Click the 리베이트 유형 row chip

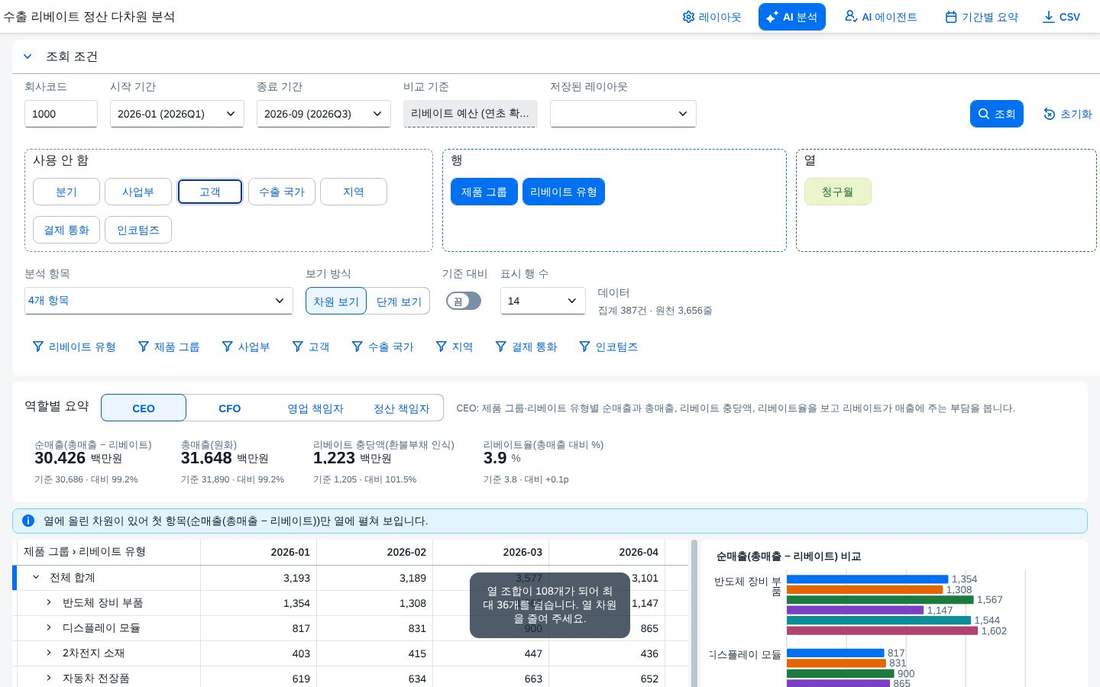pyautogui.click(x=563, y=192)
